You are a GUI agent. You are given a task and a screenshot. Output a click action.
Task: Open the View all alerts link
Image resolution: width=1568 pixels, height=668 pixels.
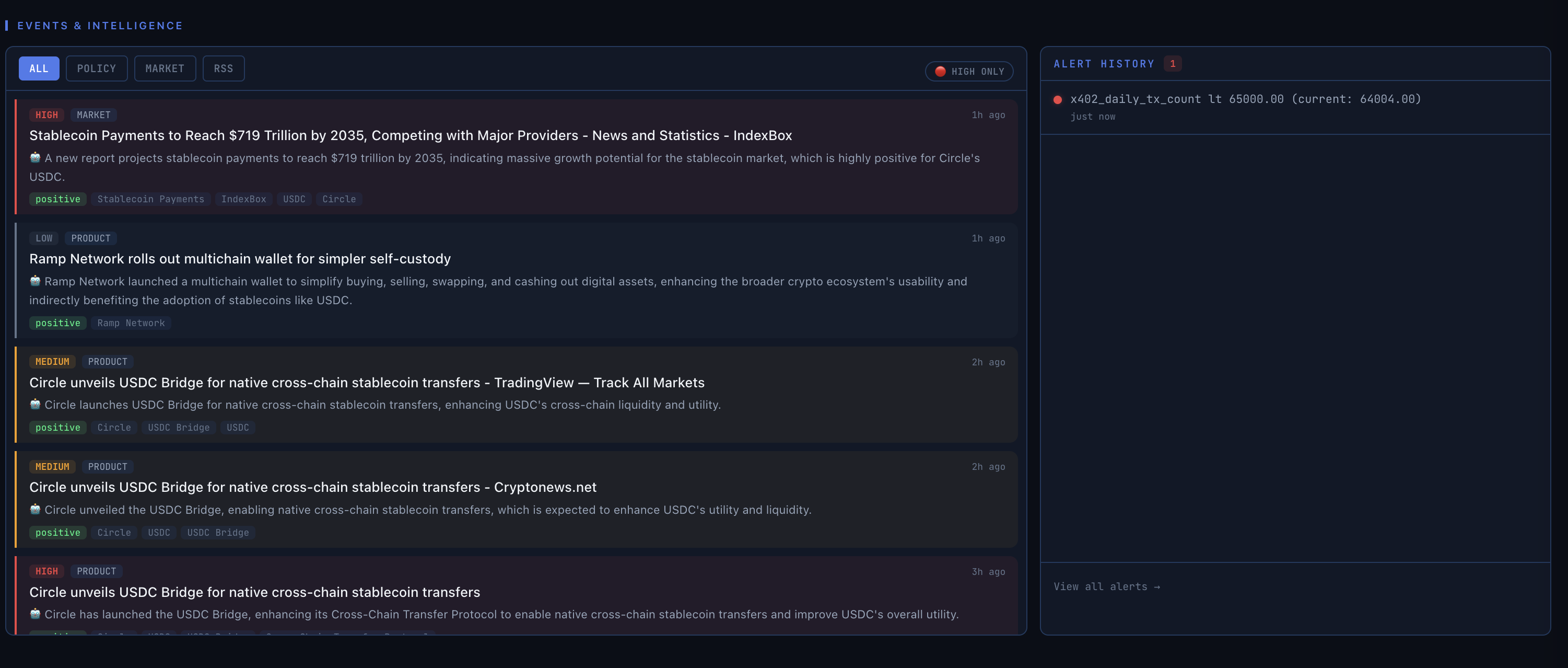[1107, 586]
